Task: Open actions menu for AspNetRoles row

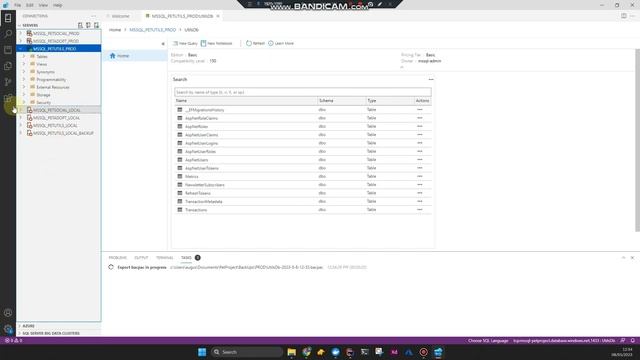Action: 420,127
